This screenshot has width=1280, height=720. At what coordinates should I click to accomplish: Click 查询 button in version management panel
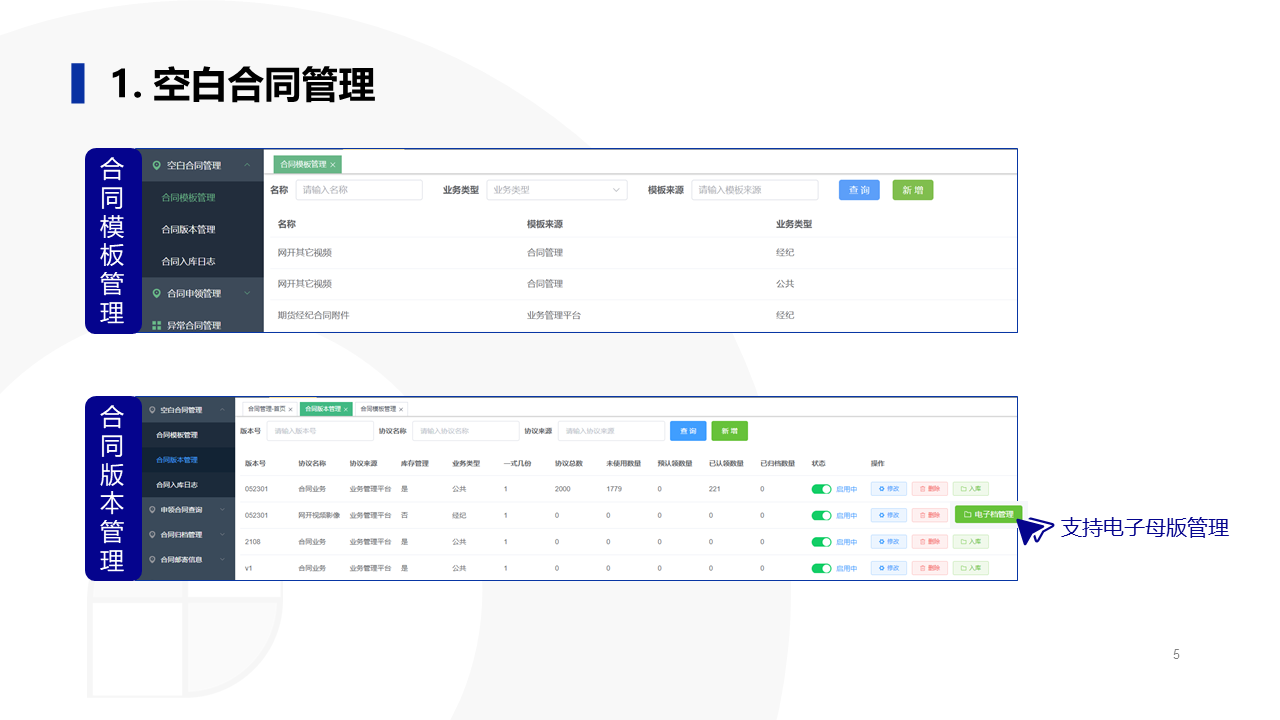click(x=688, y=431)
